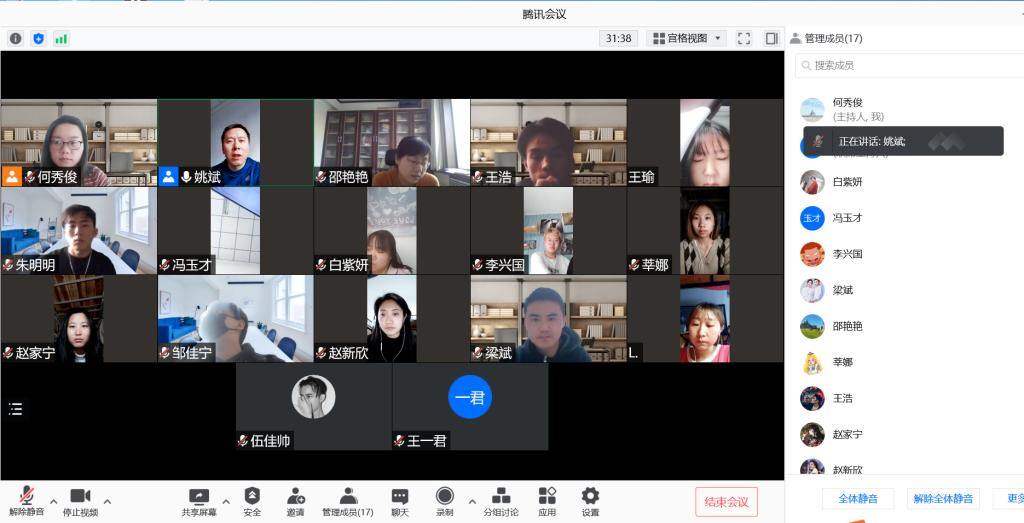Unmute microphone with 解除静音

tap(26, 501)
